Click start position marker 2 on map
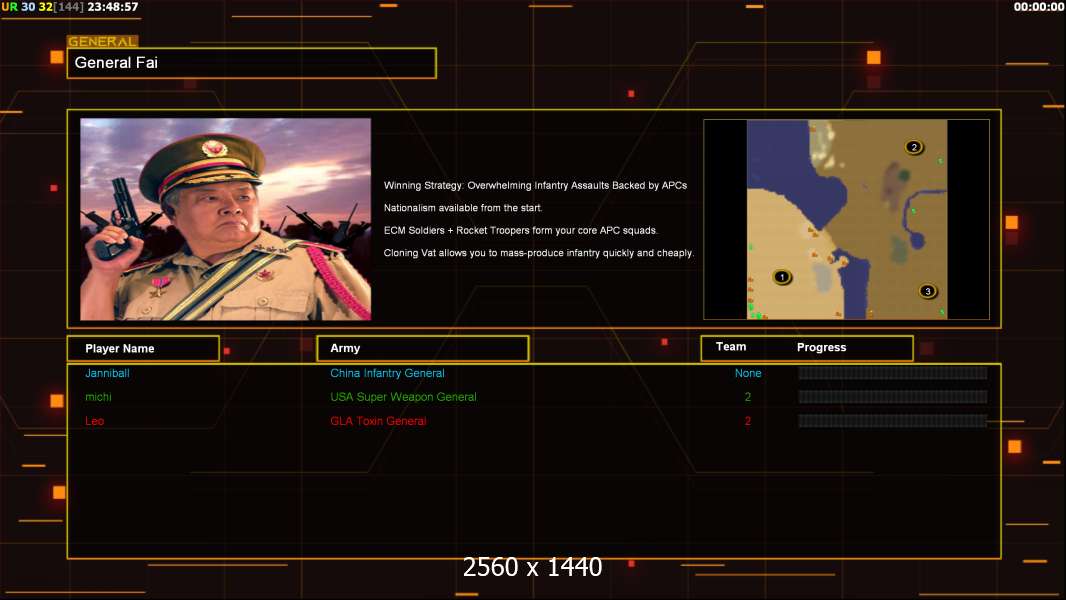Image resolution: width=1066 pixels, height=600 pixels. [x=914, y=147]
